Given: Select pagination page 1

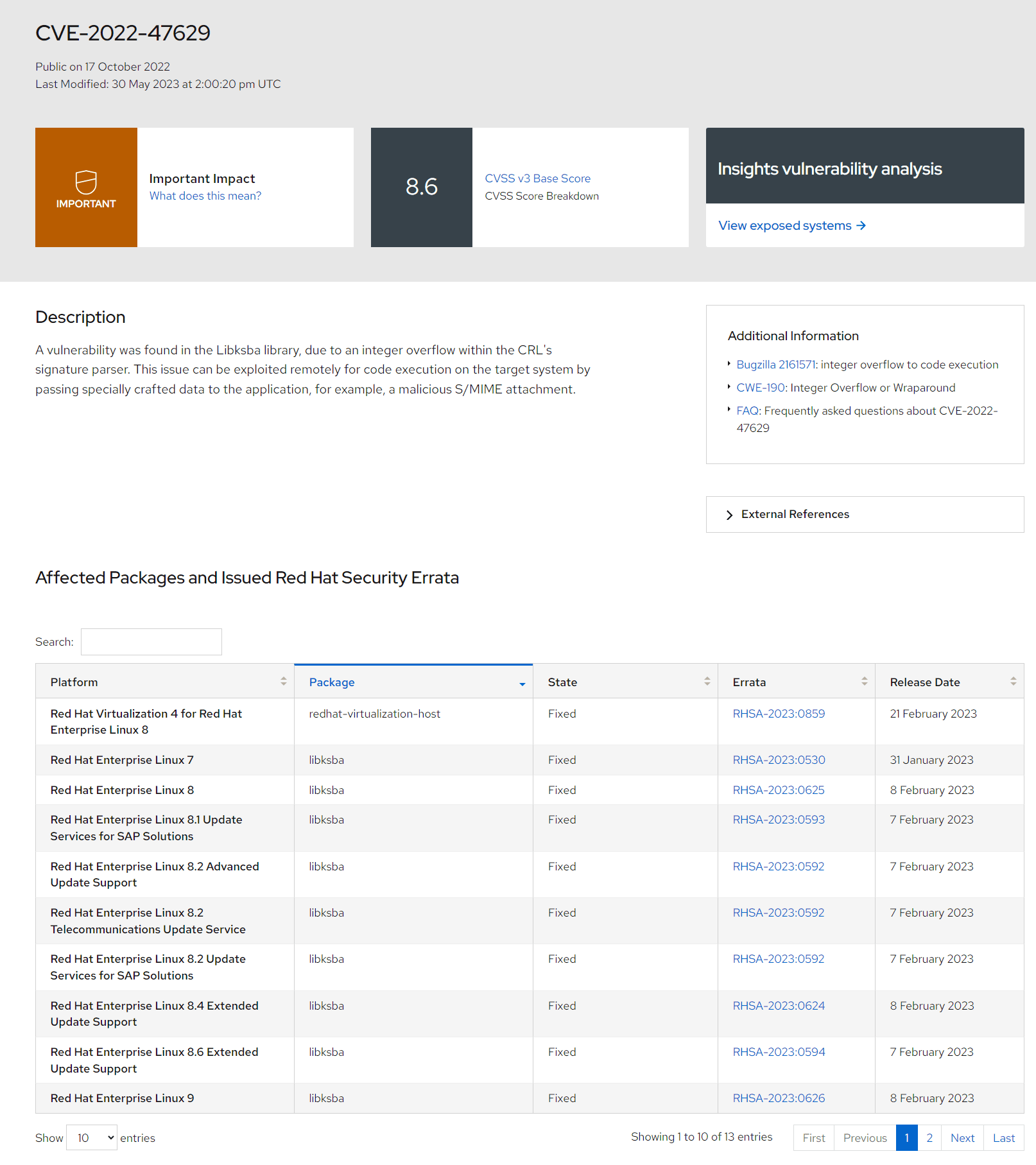Looking at the screenshot, I should pyautogui.click(x=907, y=1138).
